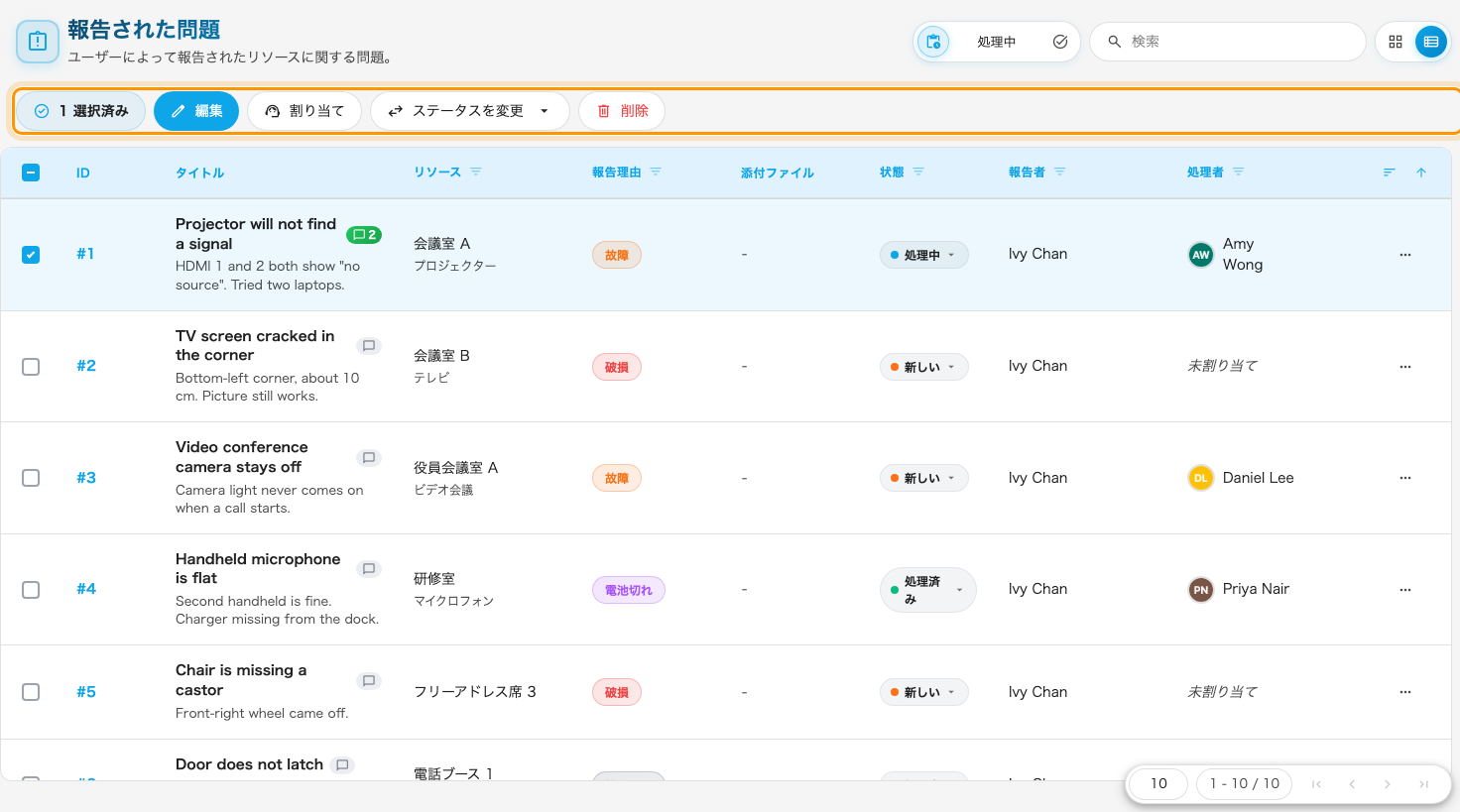Open issue link #3

click(x=86, y=478)
